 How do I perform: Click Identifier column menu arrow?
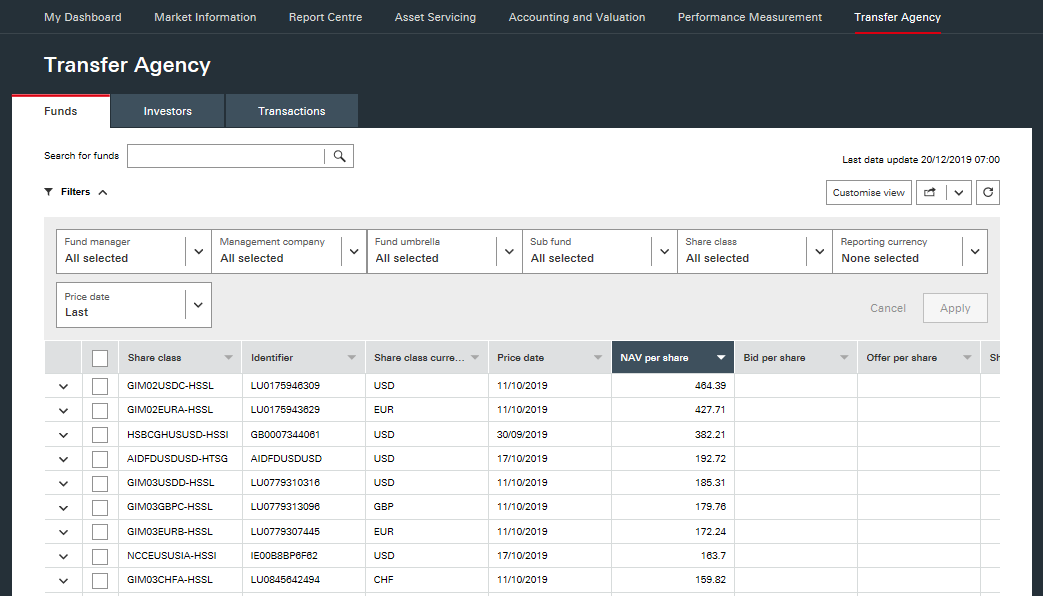[352, 358]
